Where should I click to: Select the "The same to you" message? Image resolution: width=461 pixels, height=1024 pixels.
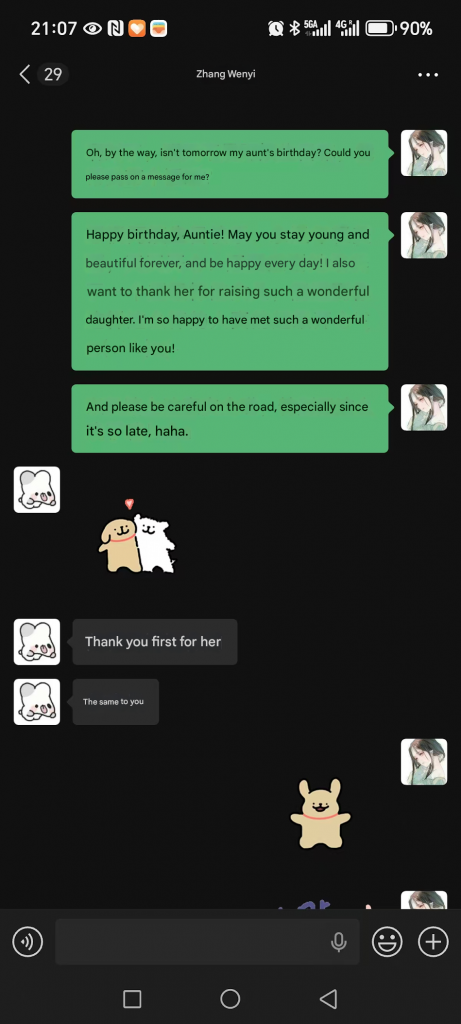116,701
